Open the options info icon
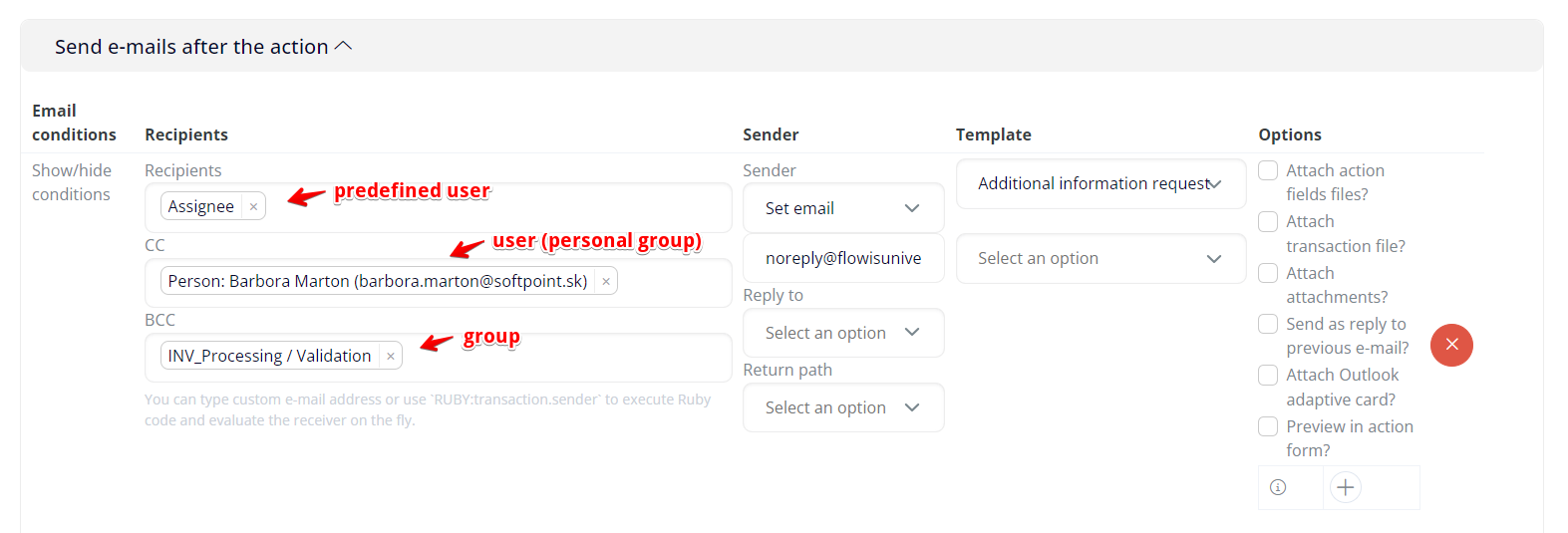 [x=1278, y=487]
